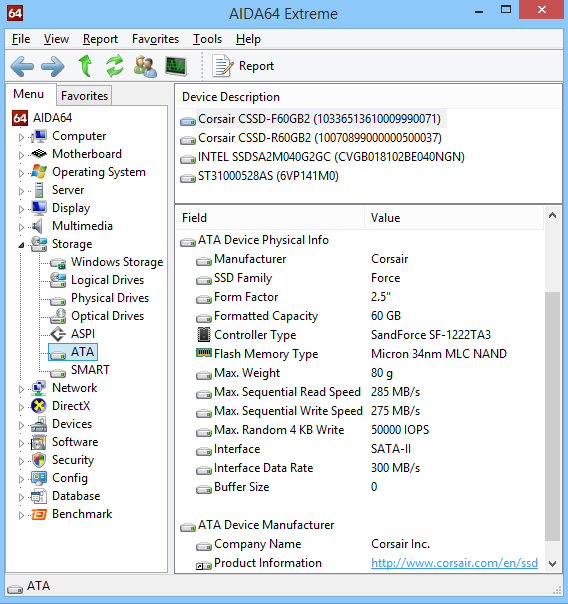Select Physical Drives in the tree
This screenshot has height=604, width=568.
point(109,298)
